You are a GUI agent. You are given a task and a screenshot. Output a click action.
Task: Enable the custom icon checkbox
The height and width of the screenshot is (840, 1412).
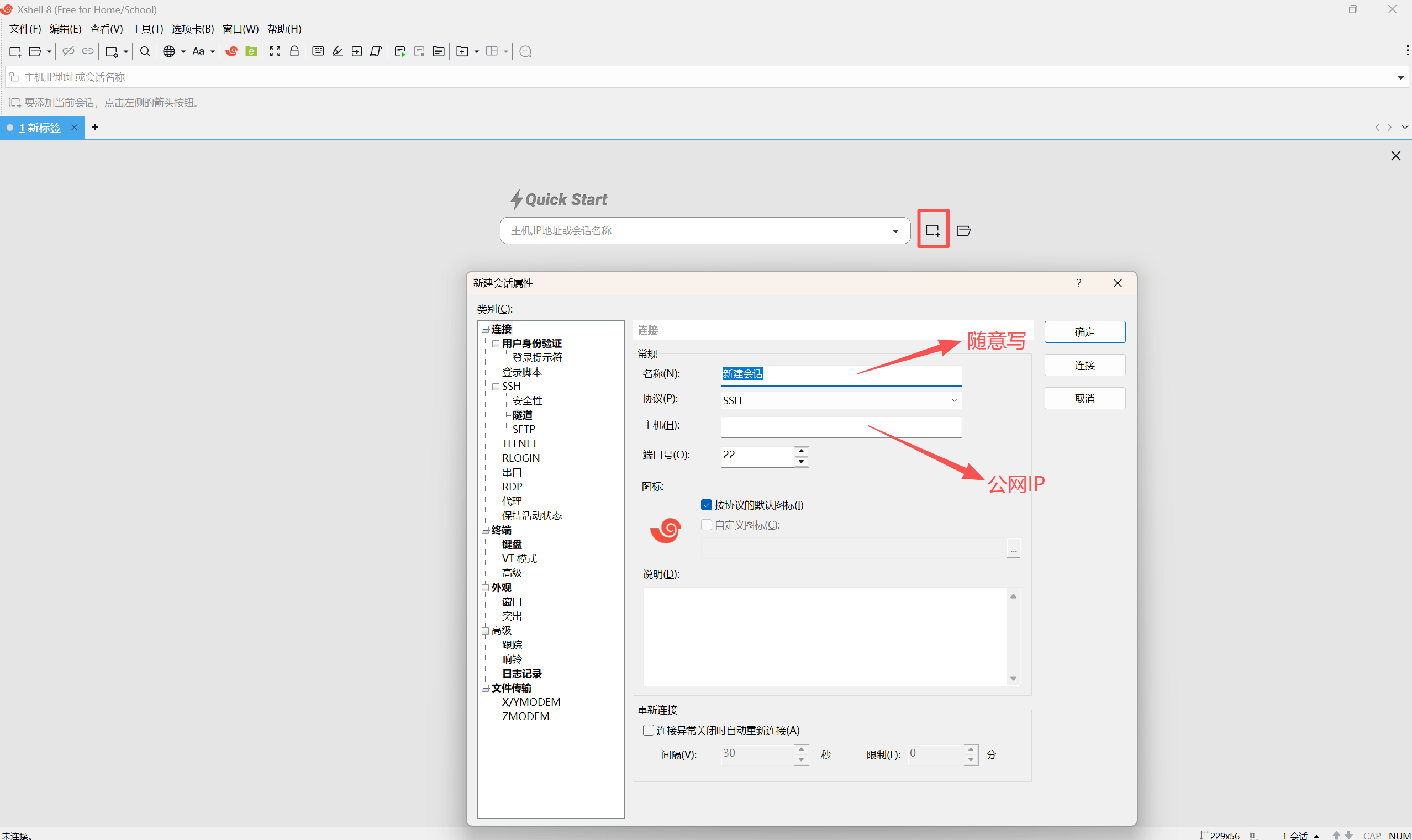(x=706, y=525)
